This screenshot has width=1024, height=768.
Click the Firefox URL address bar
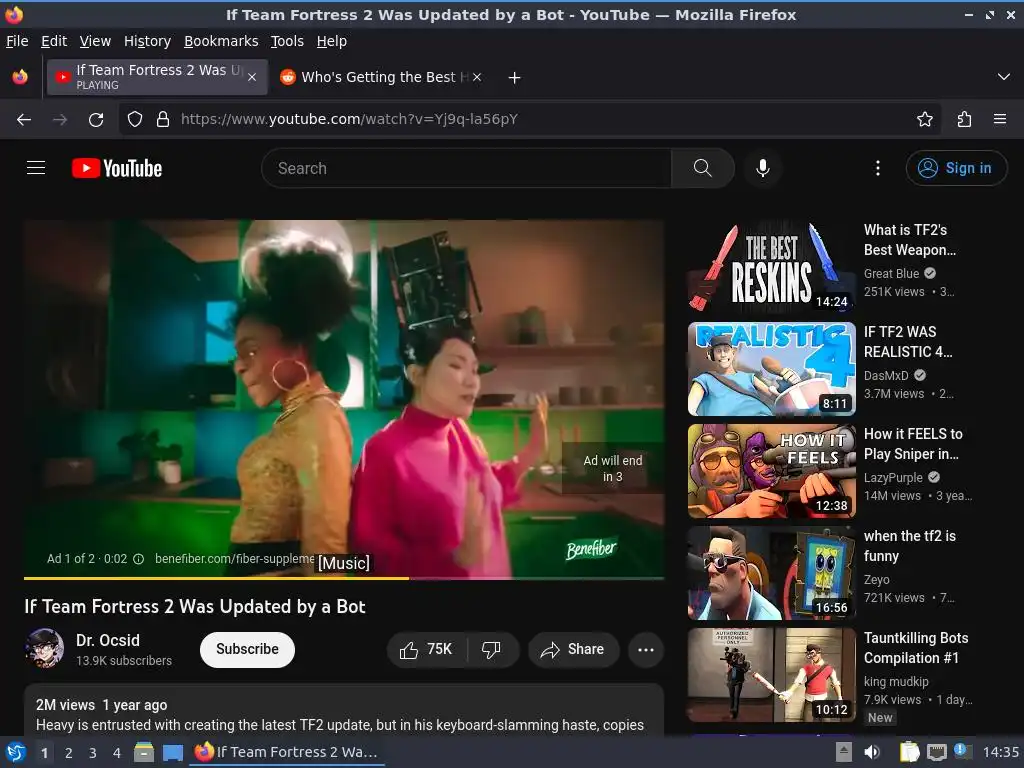(x=529, y=119)
